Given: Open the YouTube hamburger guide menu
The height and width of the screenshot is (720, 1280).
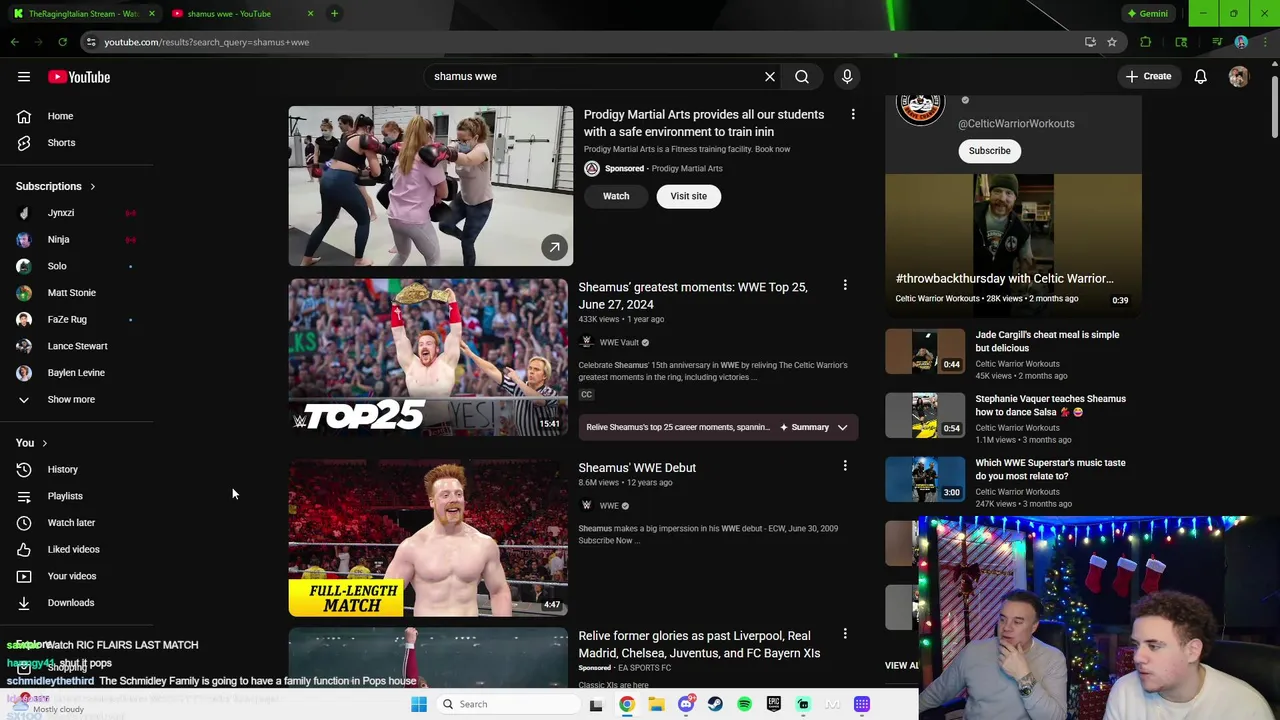Looking at the screenshot, I should point(24,77).
